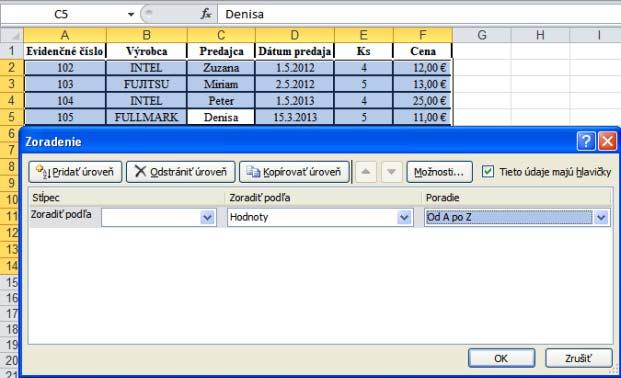Click price cell 25,00 €
Image resolution: width=621 pixels, height=378 pixels.
[423, 101]
